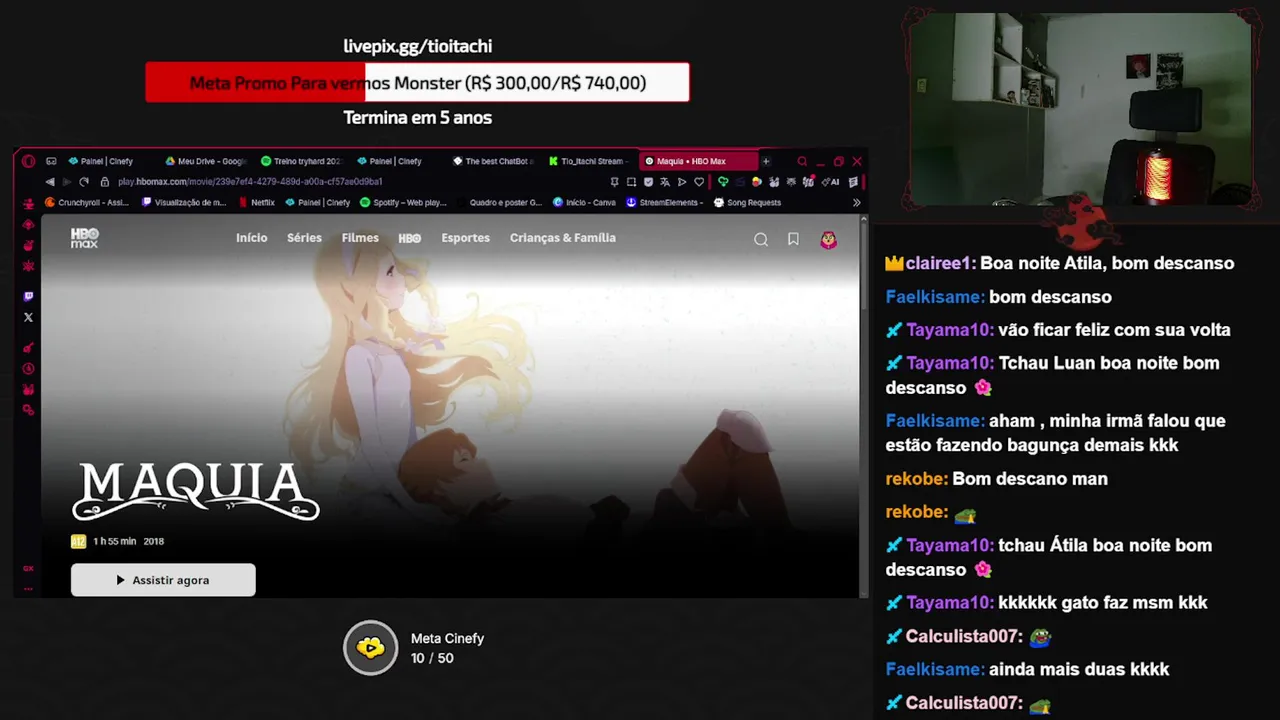
Task: Switch to the Meu Drive - Google tab
Action: click(205, 161)
